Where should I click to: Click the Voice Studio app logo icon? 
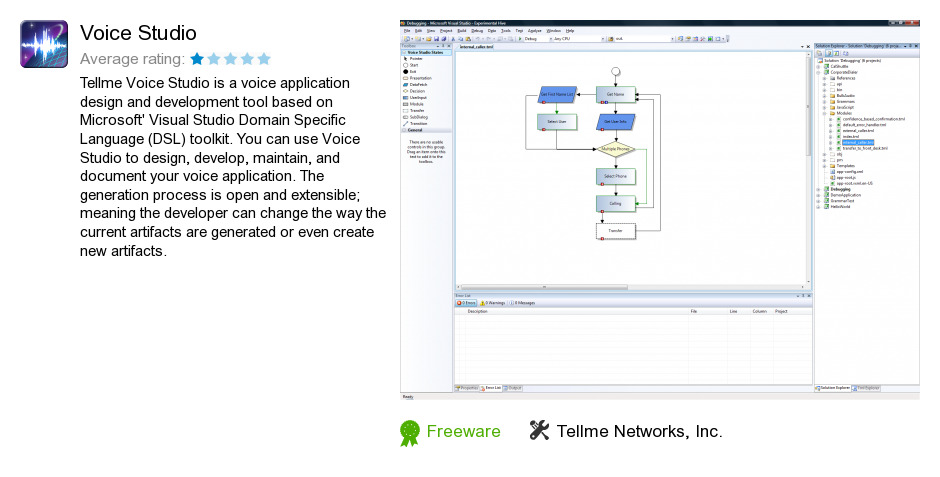pos(44,44)
